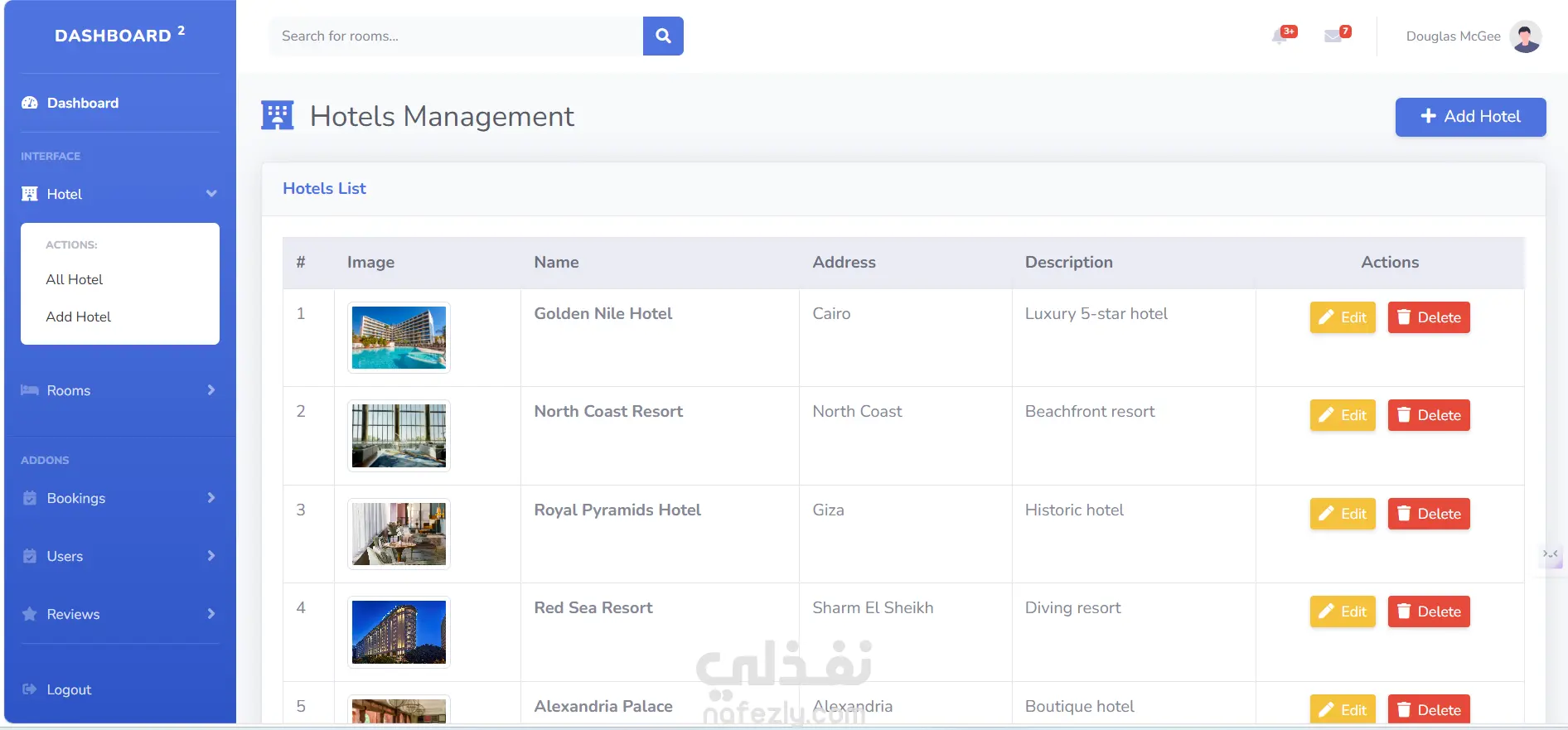The image size is (1568, 730).
Task: Click the Dashboard gauge icon in sidebar
Action: pyautogui.click(x=30, y=103)
